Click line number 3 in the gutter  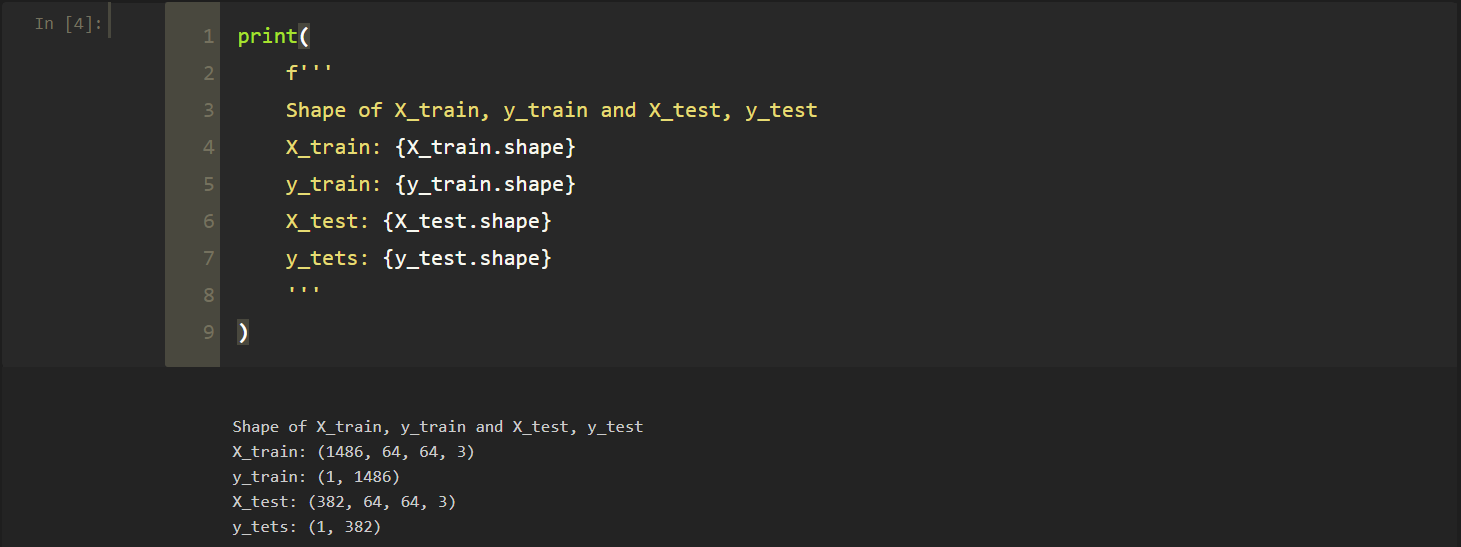point(208,111)
